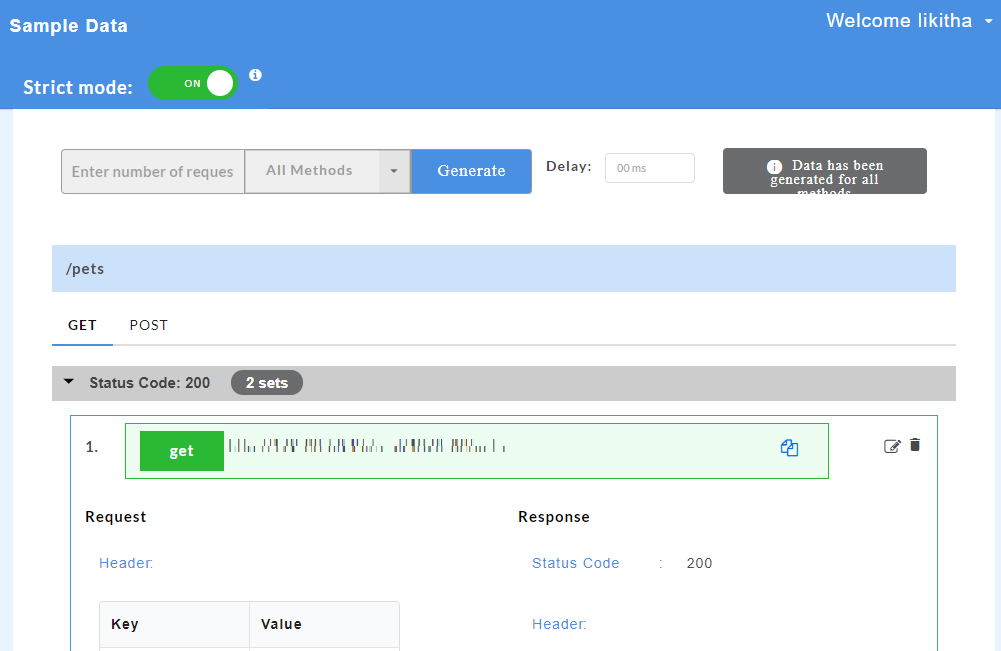
Task: Click the copy icon next to the get URL
Action: (x=789, y=448)
